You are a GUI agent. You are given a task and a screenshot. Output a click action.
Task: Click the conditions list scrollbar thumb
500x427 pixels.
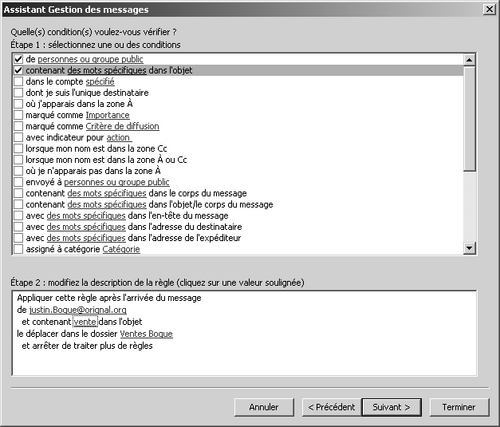(469, 119)
